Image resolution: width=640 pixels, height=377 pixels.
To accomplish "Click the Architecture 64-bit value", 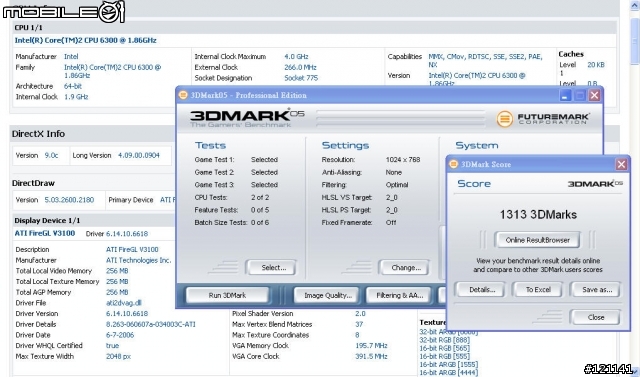I will (x=73, y=86).
